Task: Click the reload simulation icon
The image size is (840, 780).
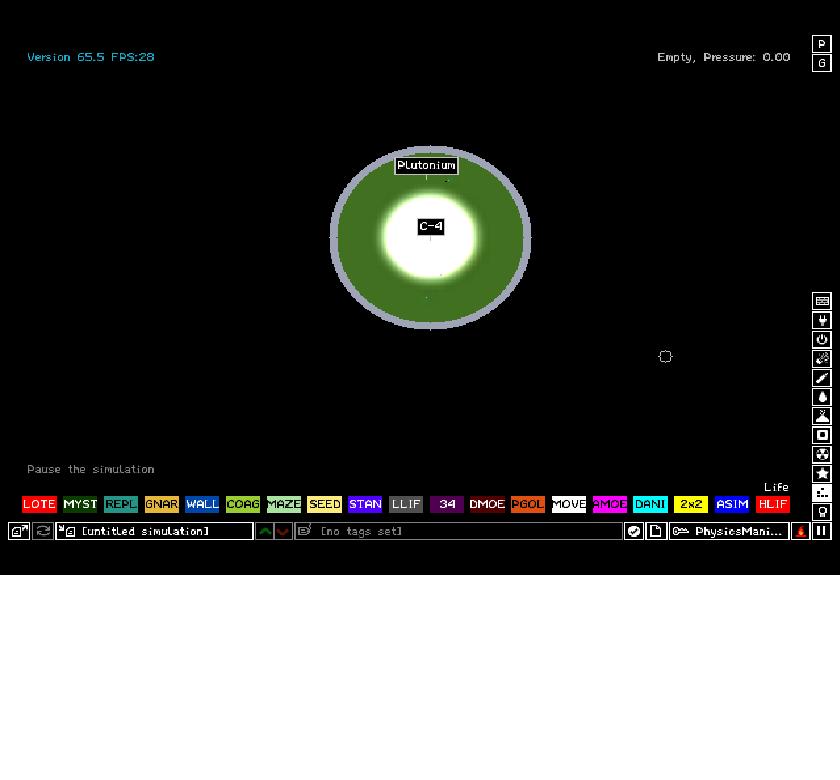Action: 43,531
